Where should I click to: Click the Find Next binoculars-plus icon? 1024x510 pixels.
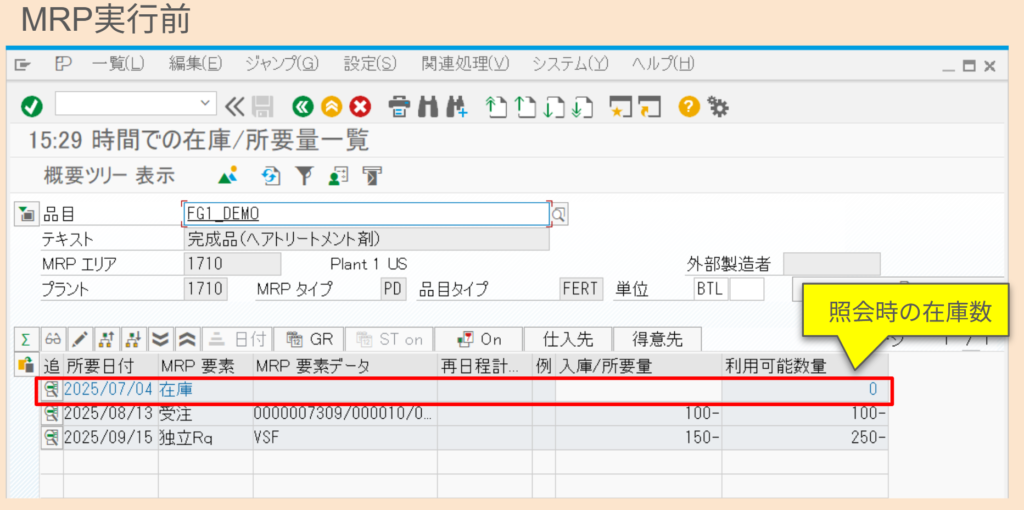click(x=457, y=106)
